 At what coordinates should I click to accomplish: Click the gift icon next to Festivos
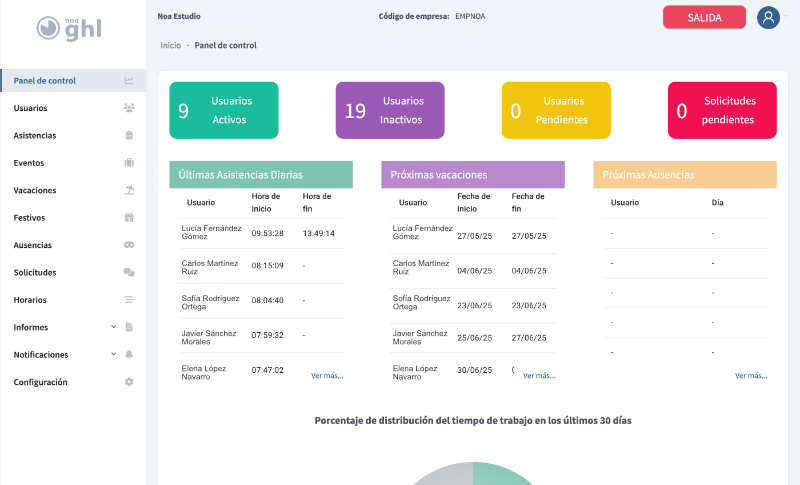point(129,217)
